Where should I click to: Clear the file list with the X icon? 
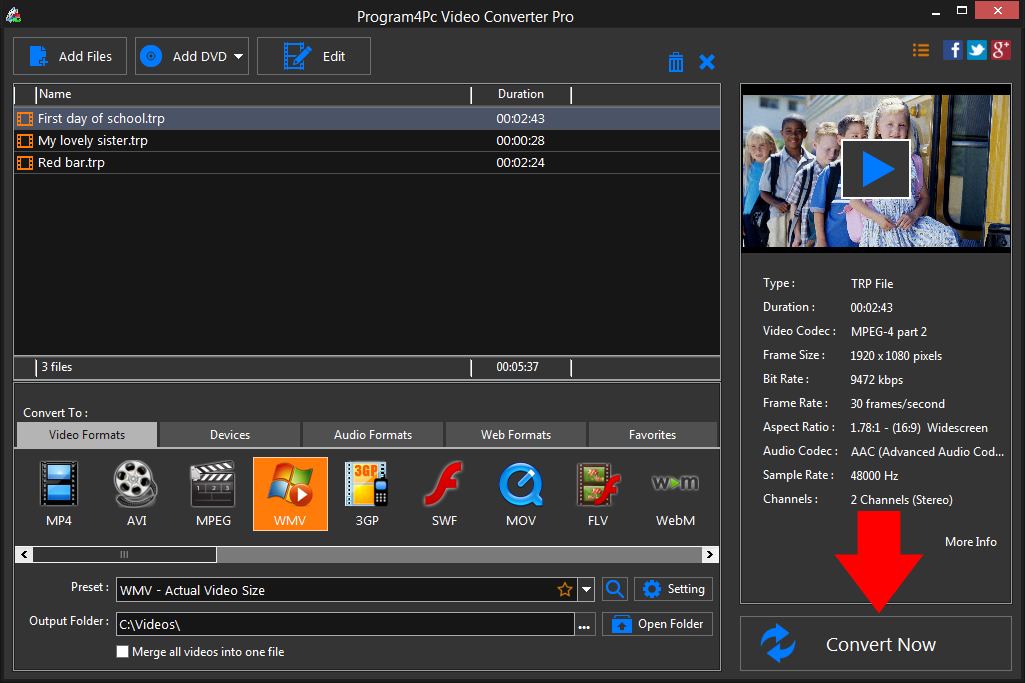click(x=707, y=61)
